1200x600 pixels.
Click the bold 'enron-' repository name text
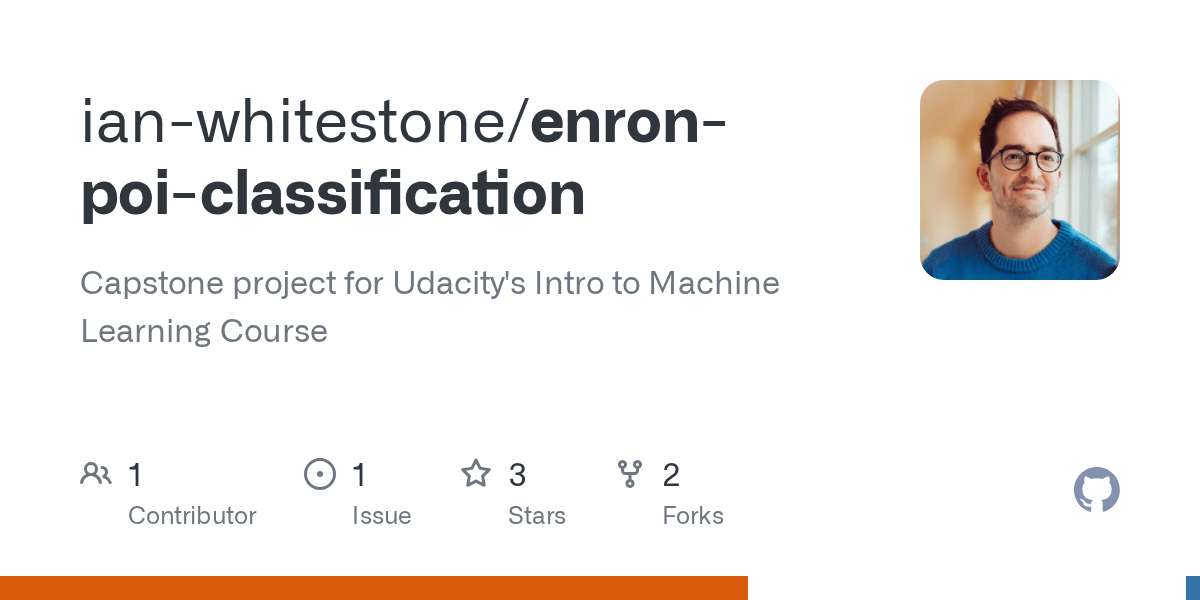pyautogui.click(x=630, y=123)
